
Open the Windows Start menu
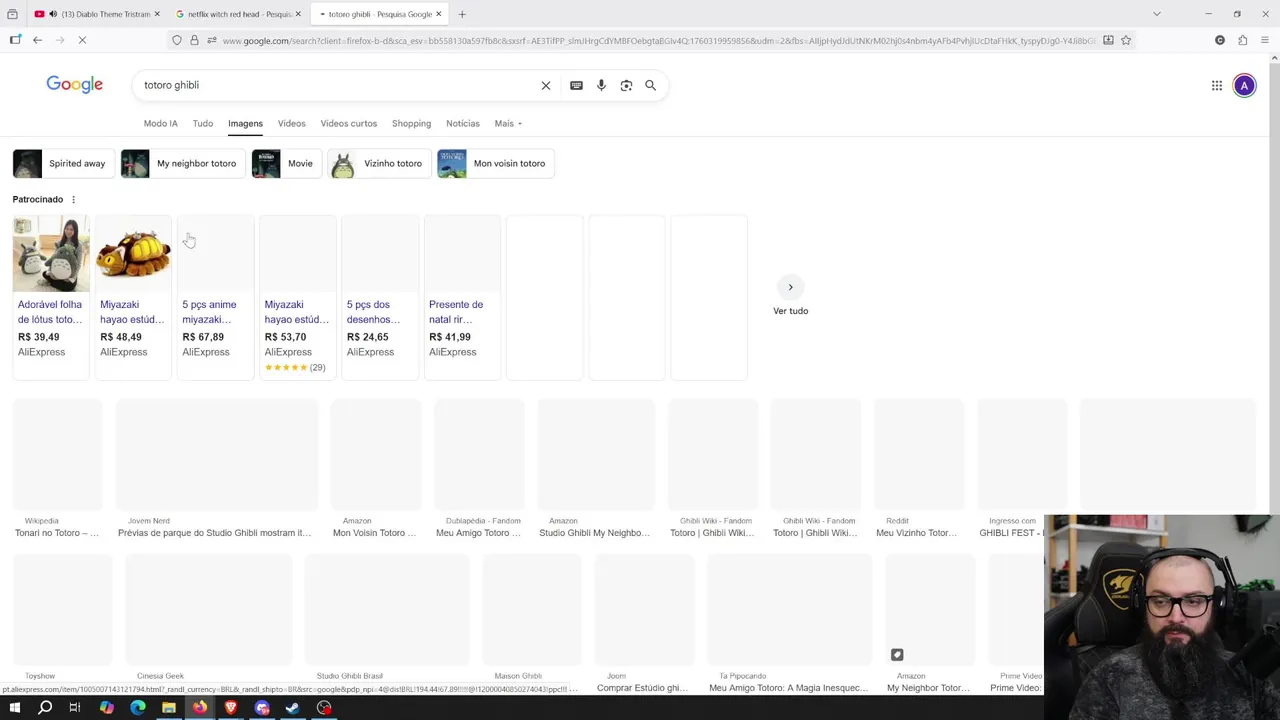[x=14, y=708]
